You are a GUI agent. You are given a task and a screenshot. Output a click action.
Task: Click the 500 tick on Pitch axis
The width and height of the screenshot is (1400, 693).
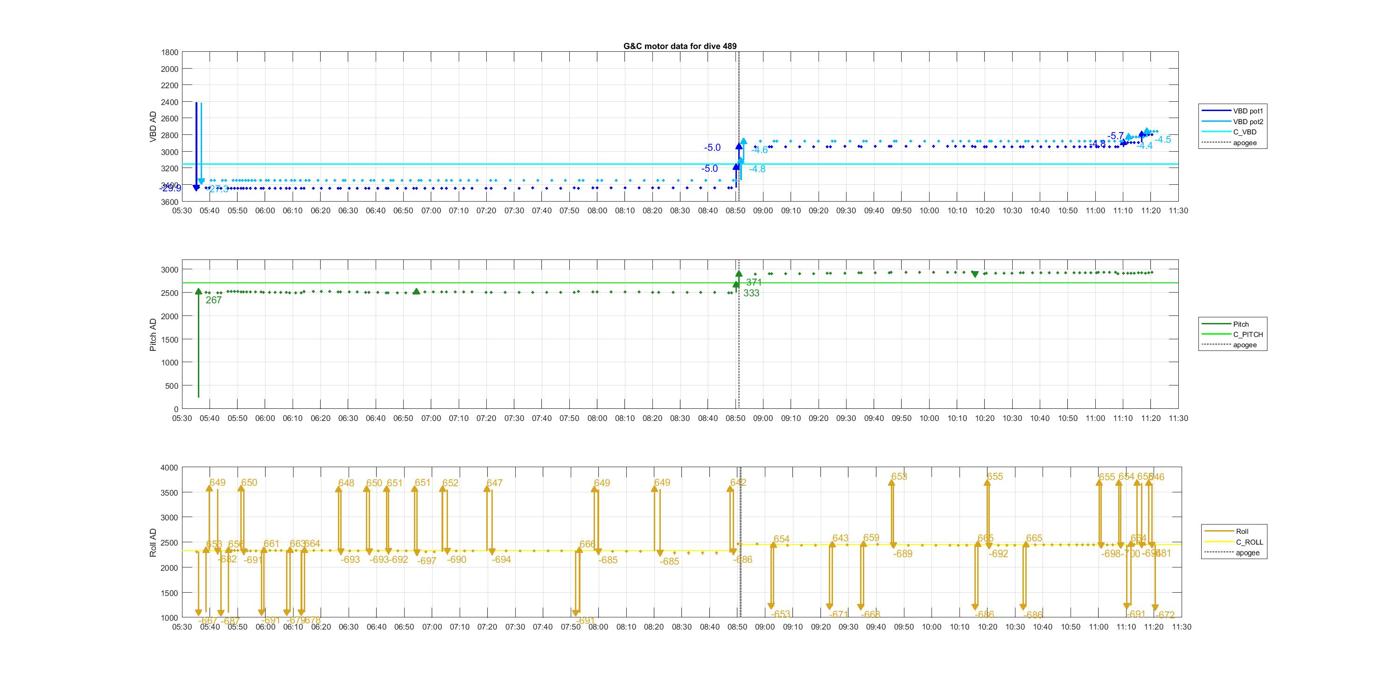(171, 386)
